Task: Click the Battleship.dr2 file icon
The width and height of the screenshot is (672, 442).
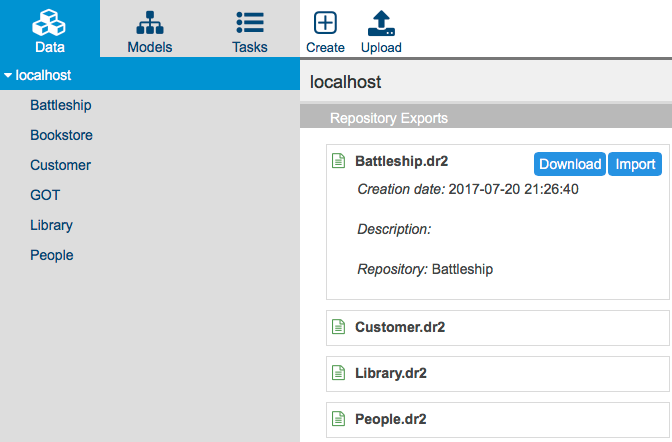Action: [x=339, y=161]
